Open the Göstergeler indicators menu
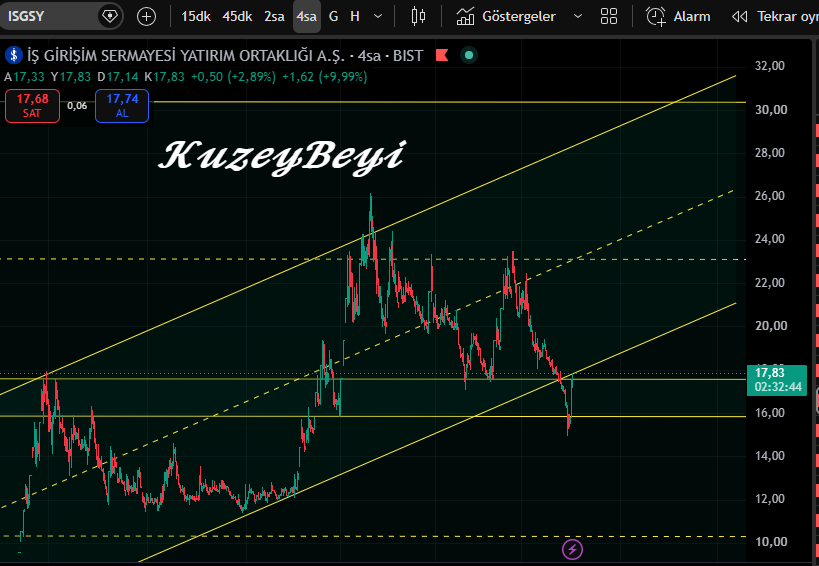 coord(505,17)
